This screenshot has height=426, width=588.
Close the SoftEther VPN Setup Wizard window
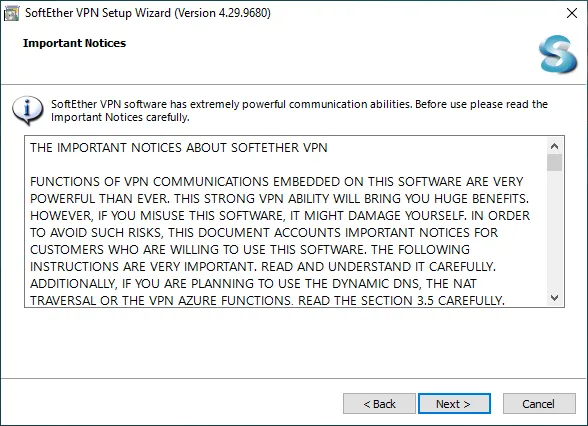coord(572,13)
